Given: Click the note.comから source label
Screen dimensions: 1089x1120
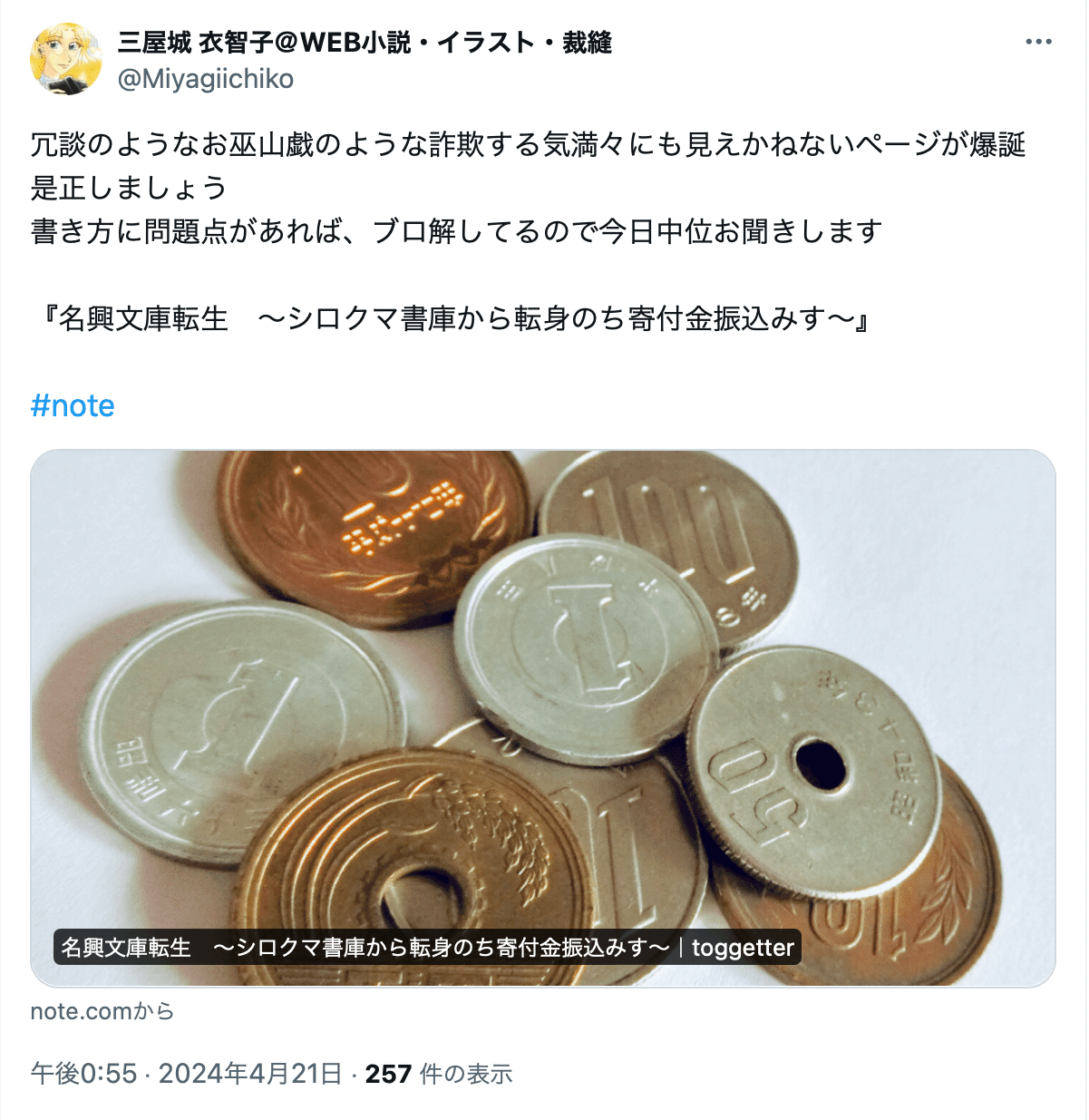Looking at the screenshot, I should [x=102, y=1011].
